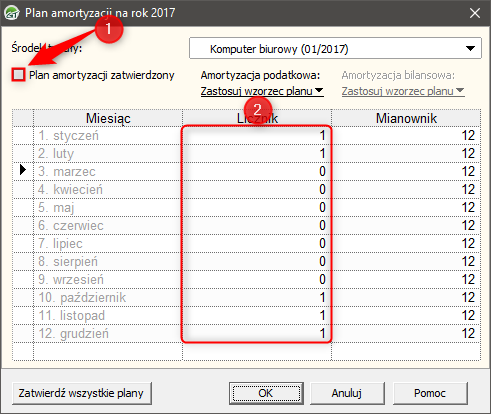Select the '12. grudzień' month cell

tap(108, 333)
